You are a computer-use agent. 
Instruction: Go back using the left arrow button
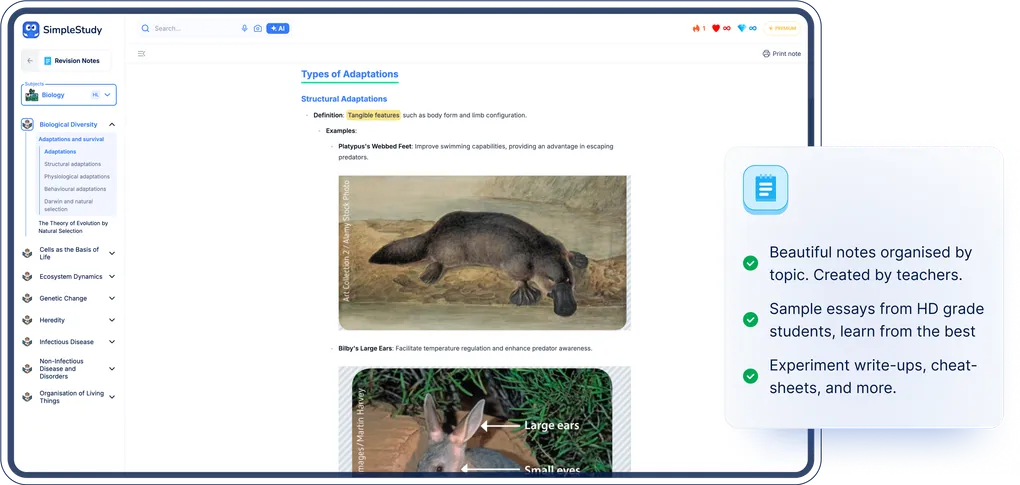coord(30,60)
